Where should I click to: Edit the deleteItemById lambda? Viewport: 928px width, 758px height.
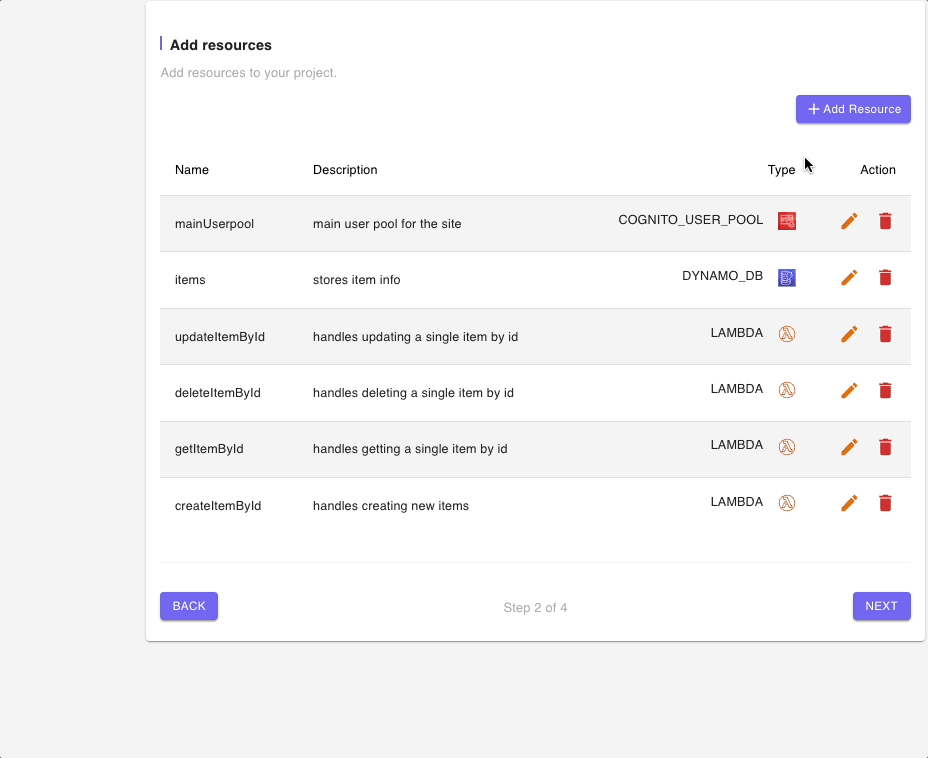point(849,390)
